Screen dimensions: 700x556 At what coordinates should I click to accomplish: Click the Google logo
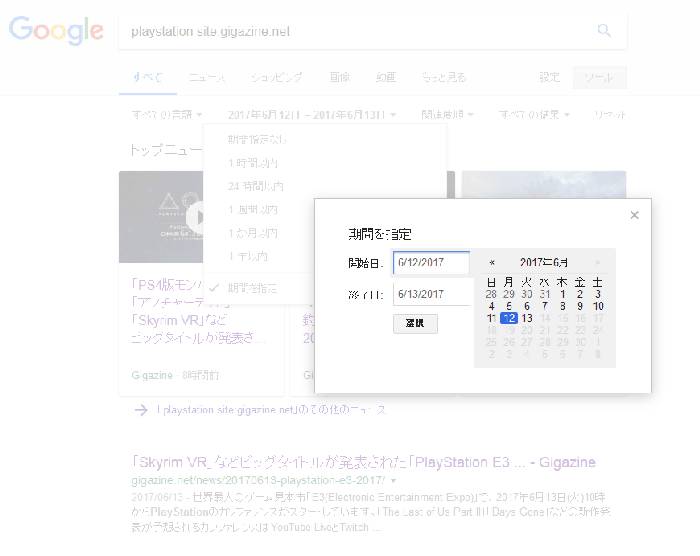coord(56,30)
